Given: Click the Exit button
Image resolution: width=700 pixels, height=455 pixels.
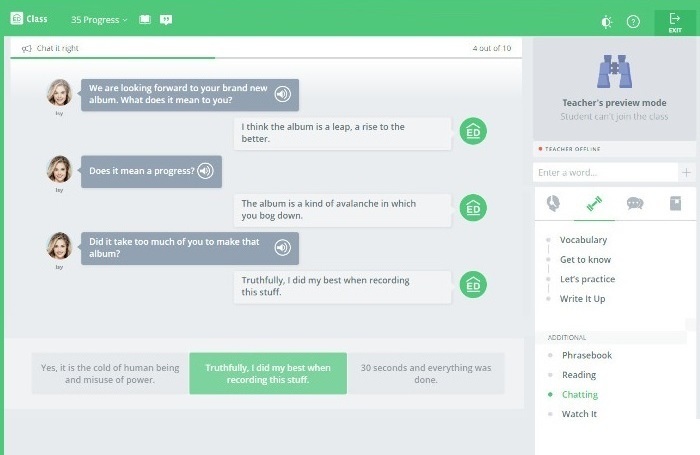Looking at the screenshot, I should click(x=675, y=22).
